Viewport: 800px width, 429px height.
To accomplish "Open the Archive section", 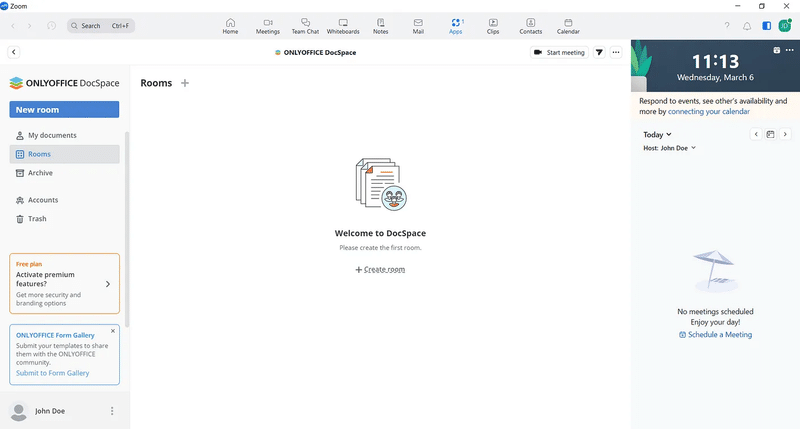I will pos(64,173).
